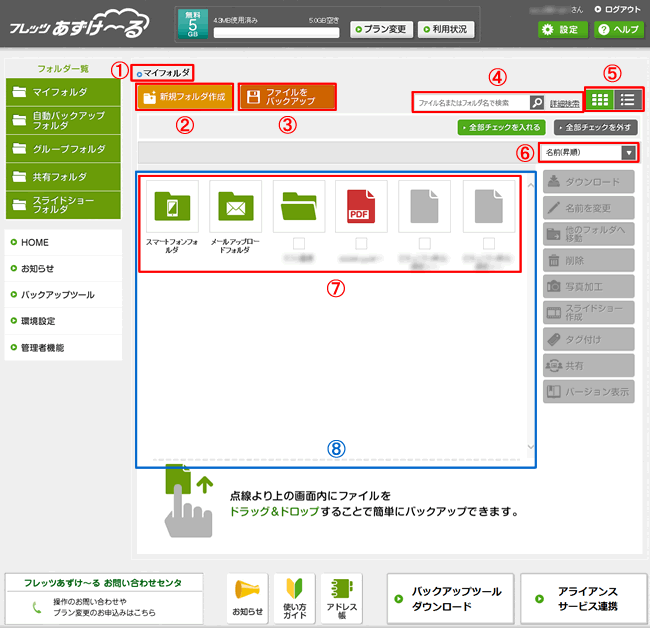Click the タグ付け tag button
The width and height of the screenshot is (650, 628).
589,339
